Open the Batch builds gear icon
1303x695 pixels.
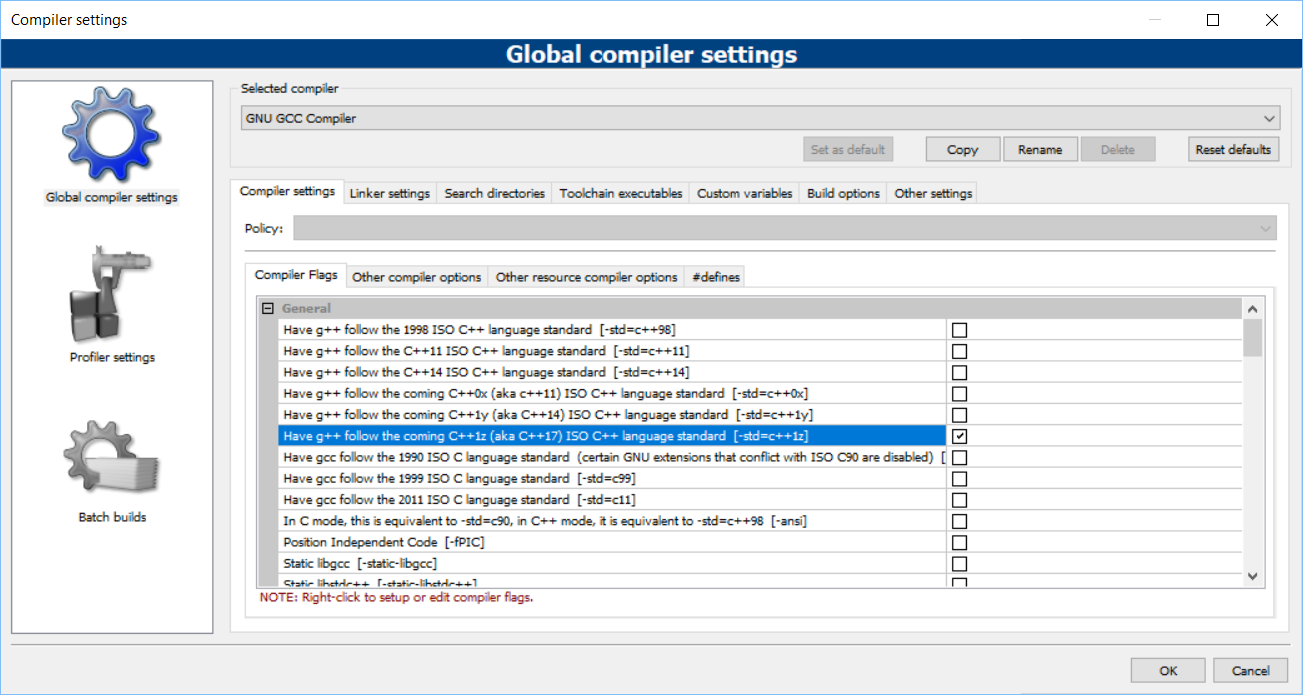[x=111, y=457]
